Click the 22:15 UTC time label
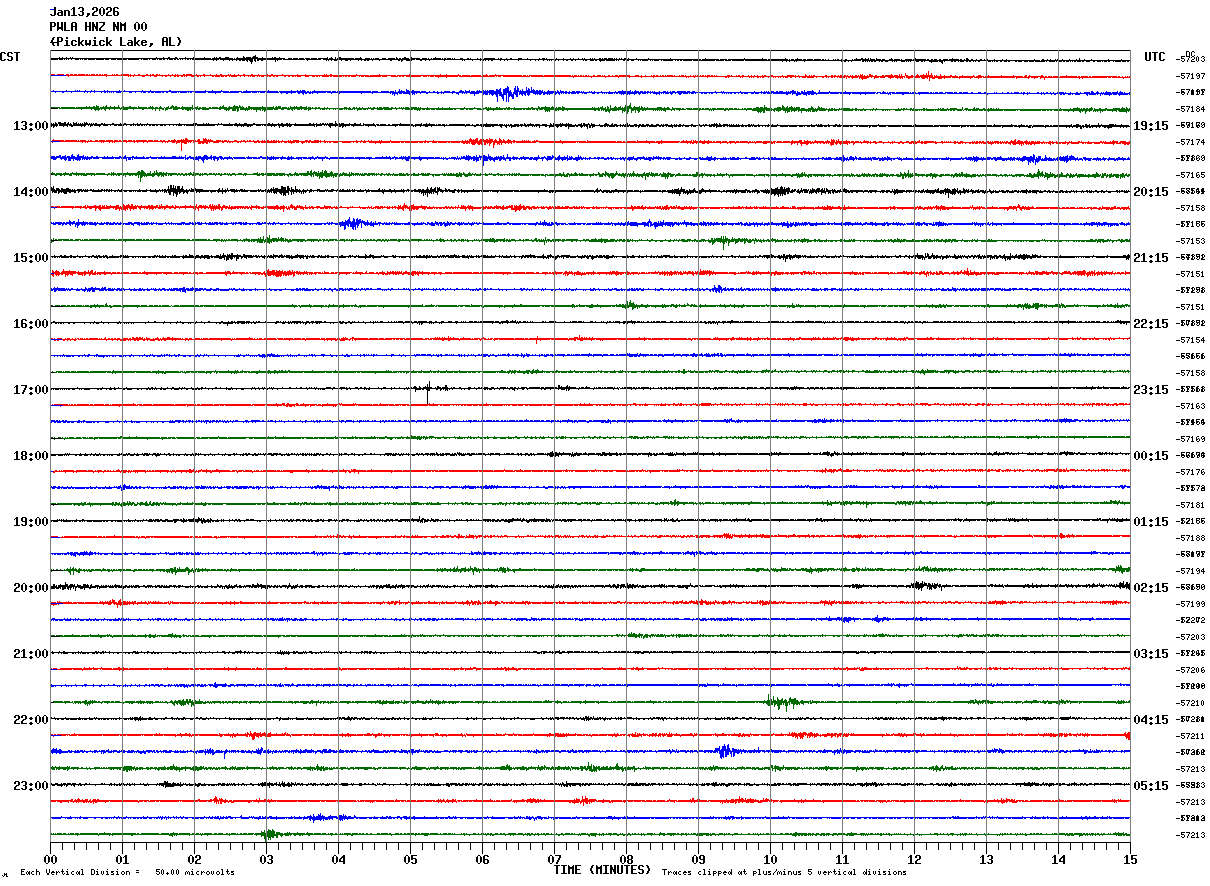1210x886 pixels. 1150,324
